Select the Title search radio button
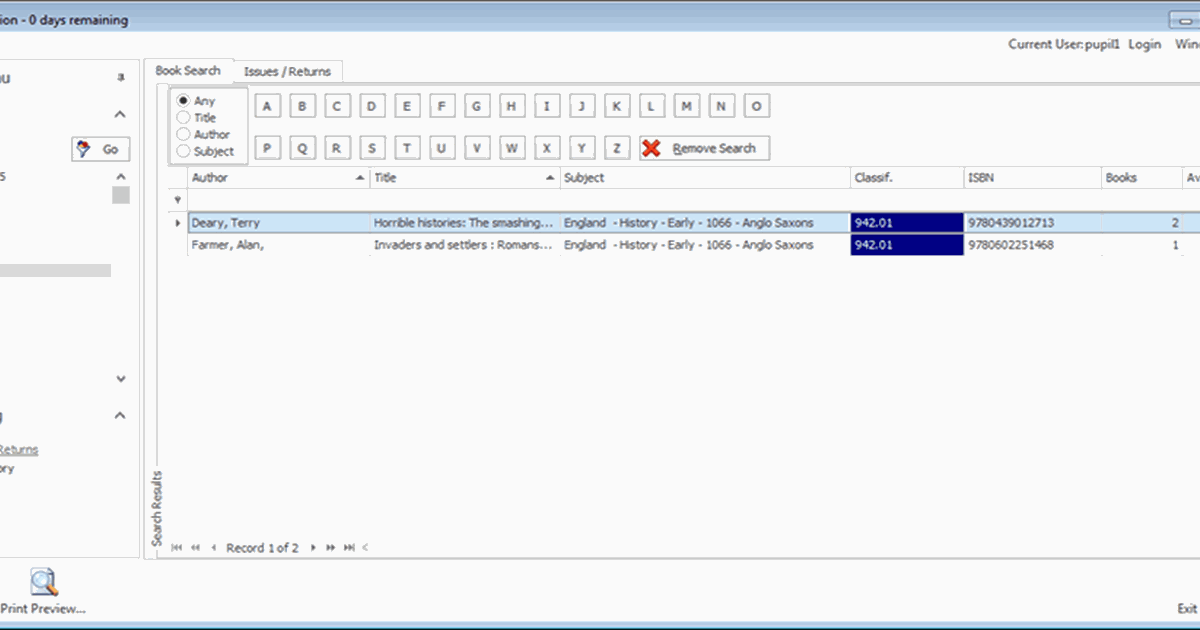 point(183,117)
